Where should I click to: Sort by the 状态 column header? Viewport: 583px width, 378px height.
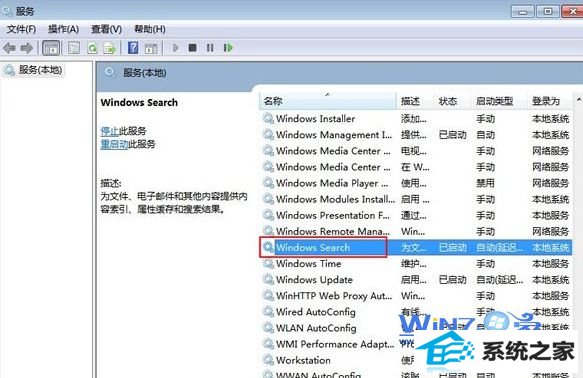point(453,101)
